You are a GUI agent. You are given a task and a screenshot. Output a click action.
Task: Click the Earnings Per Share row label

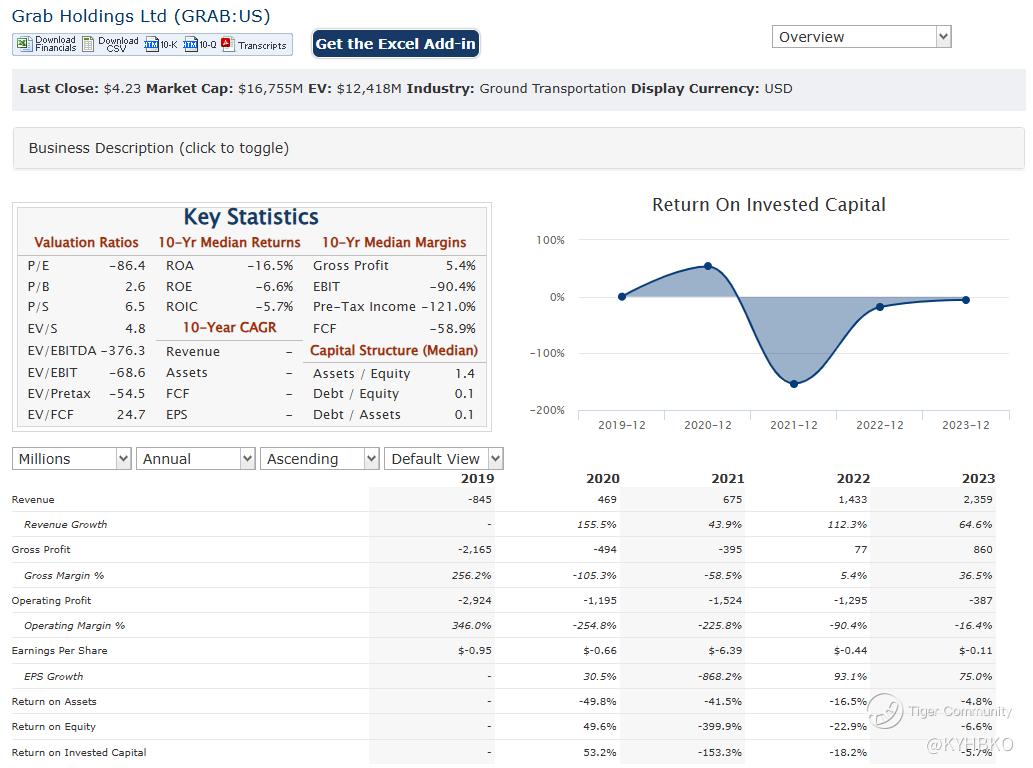click(x=59, y=650)
